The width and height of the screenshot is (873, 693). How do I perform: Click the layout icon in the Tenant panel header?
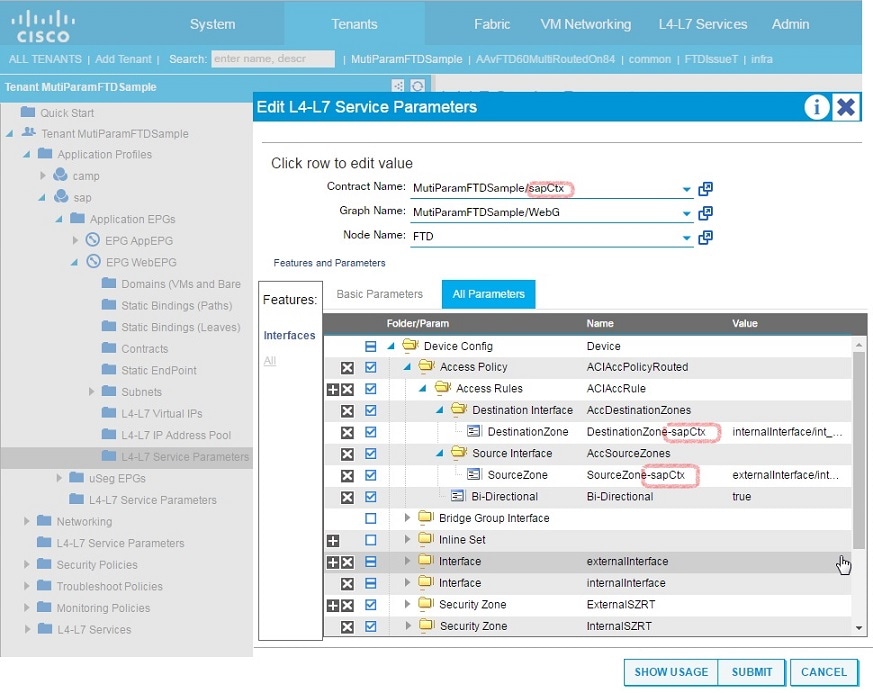[398, 86]
